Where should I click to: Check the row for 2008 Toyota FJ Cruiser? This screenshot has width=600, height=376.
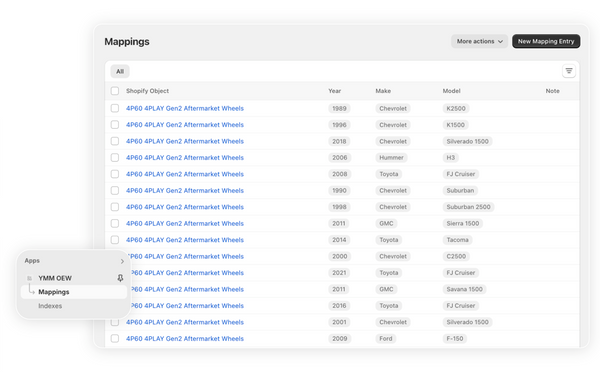click(115, 174)
